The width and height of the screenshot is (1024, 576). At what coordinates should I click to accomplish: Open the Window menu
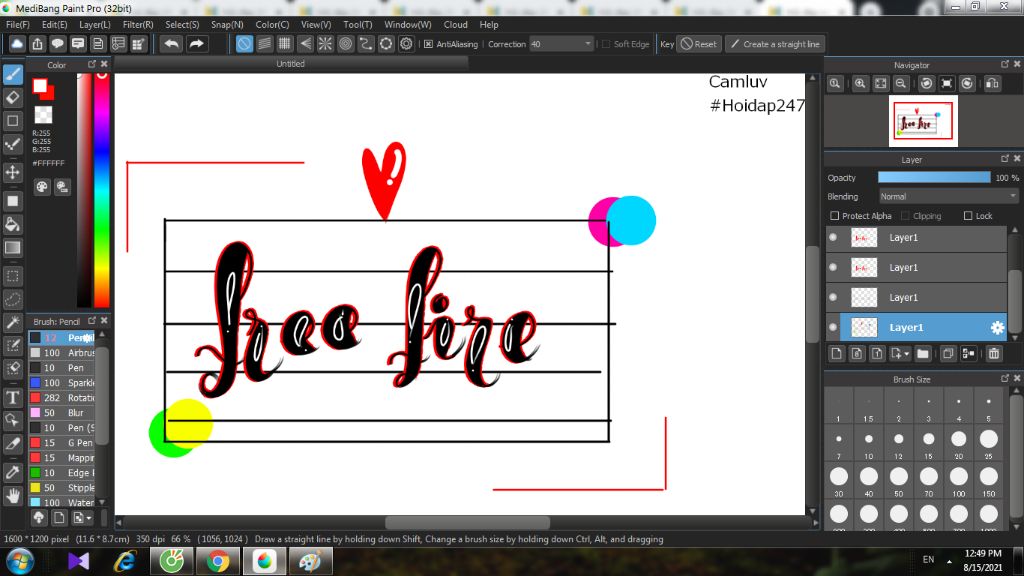click(408, 24)
